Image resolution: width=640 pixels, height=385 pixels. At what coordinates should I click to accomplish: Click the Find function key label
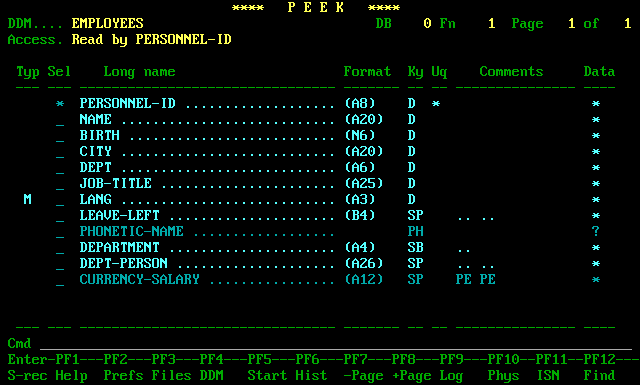pos(599,375)
